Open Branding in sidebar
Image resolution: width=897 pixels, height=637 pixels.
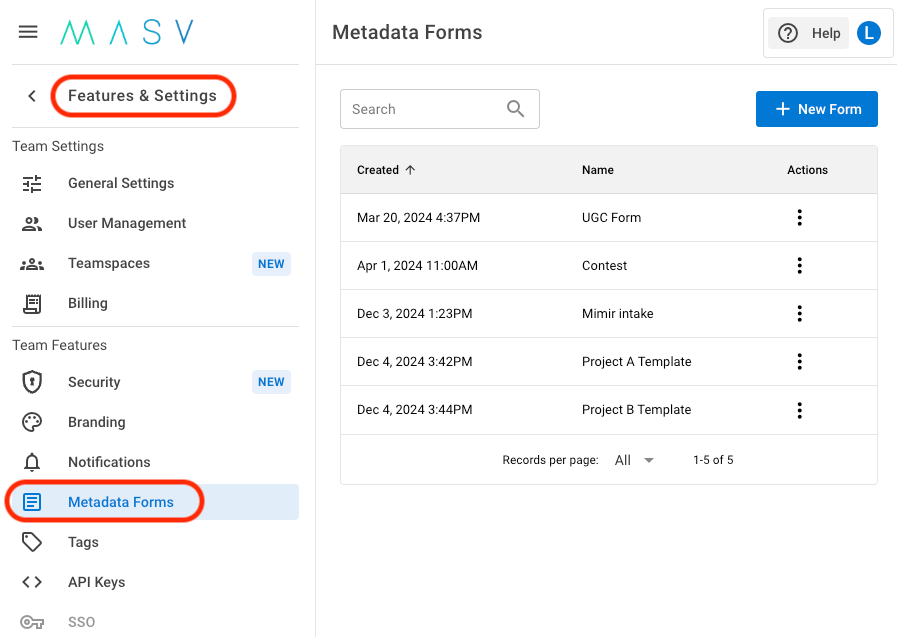(x=155, y=422)
